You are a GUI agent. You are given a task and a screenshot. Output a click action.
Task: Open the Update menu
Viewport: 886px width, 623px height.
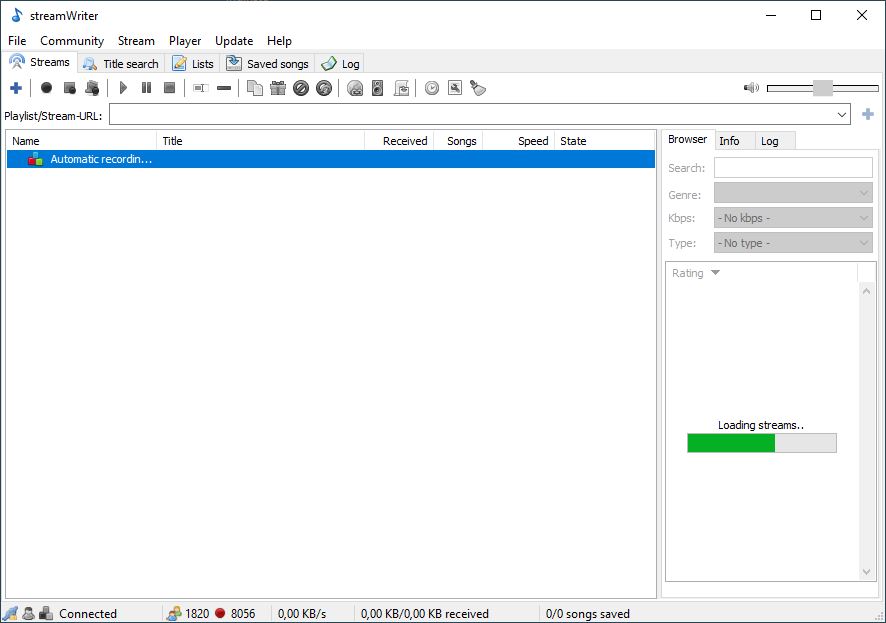pos(234,41)
